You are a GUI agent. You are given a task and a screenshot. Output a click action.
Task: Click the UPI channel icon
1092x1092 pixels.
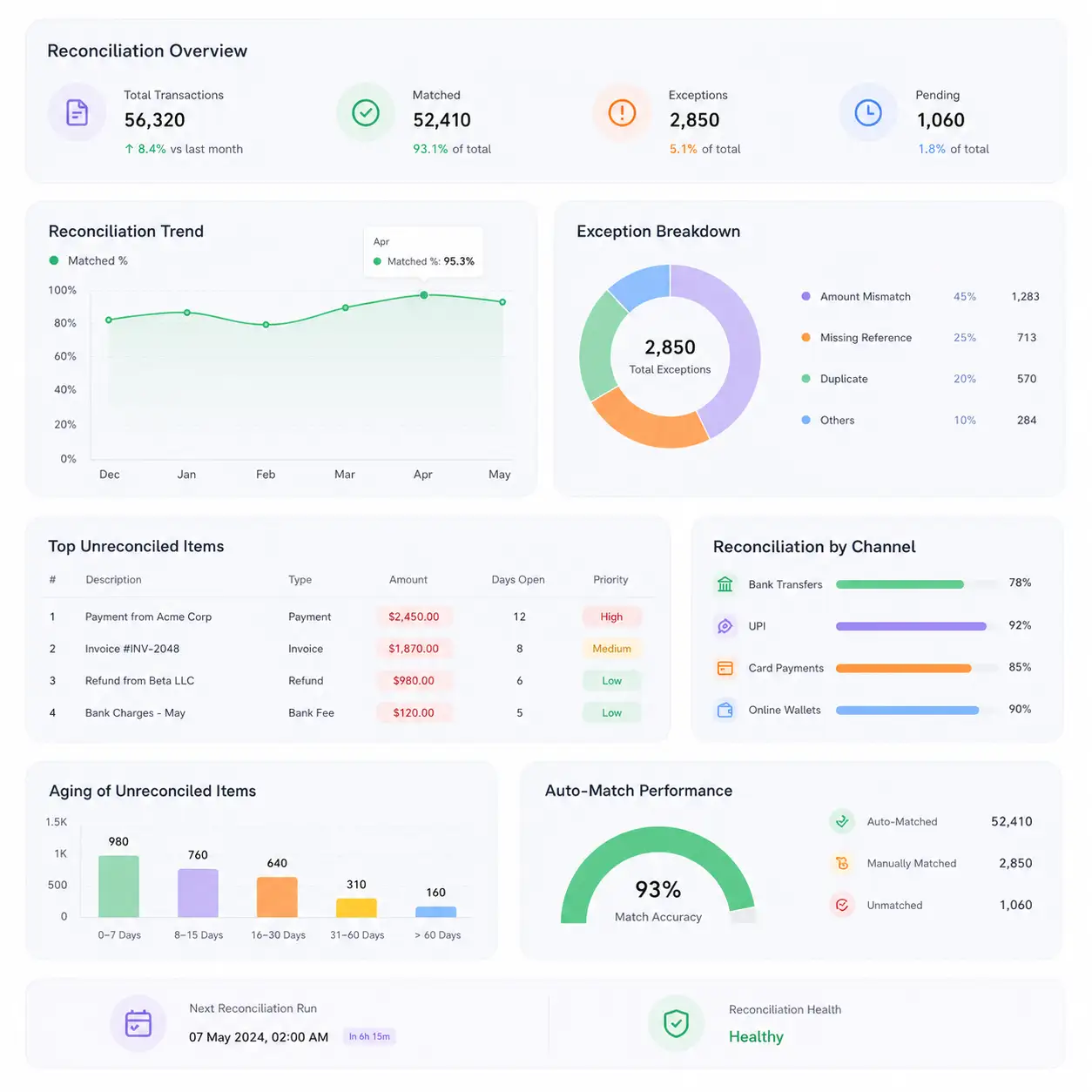725,625
